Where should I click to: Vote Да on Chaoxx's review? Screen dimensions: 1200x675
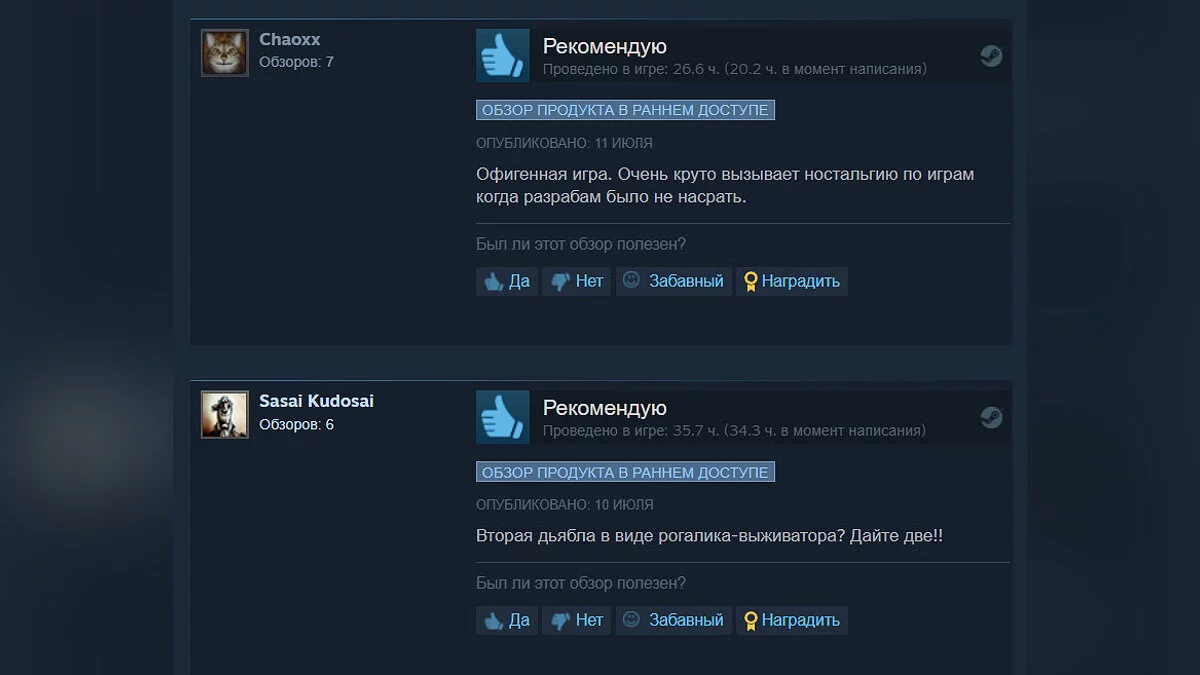coord(507,281)
